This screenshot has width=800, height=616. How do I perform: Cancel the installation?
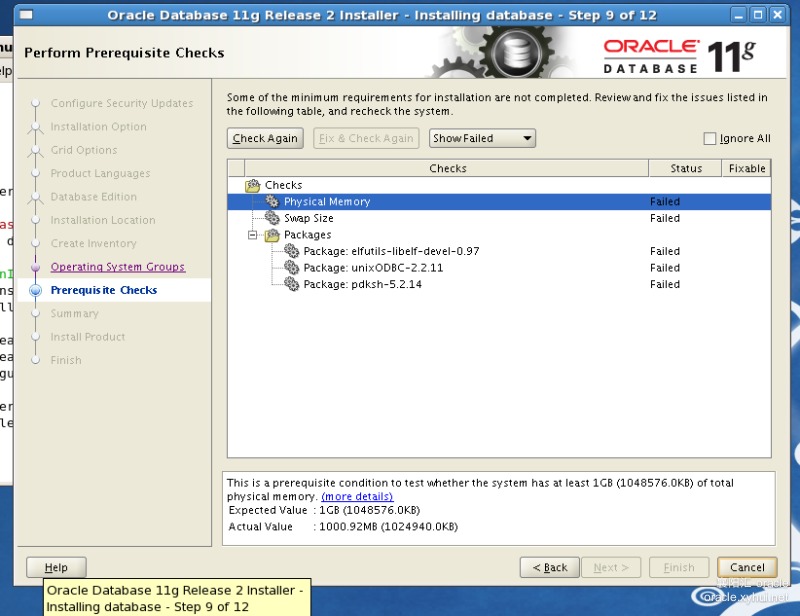click(747, 568)
